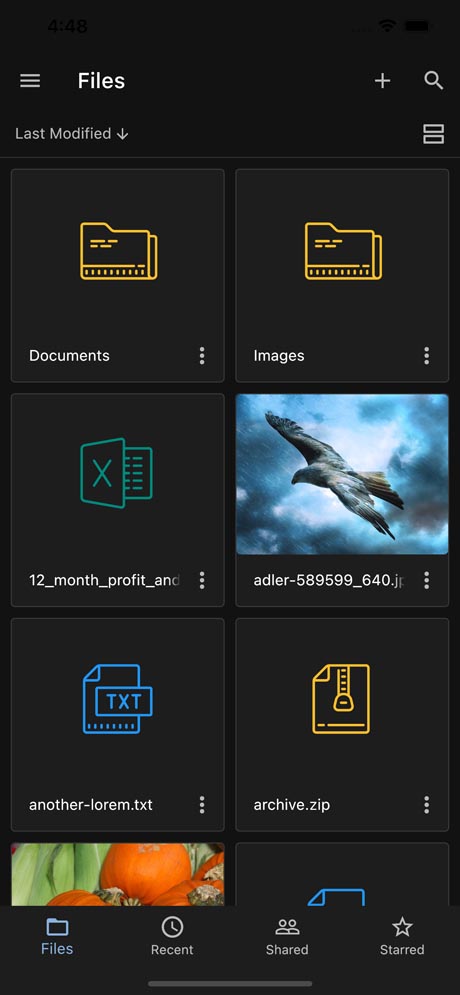Open the Documents folder

[117, 275]
